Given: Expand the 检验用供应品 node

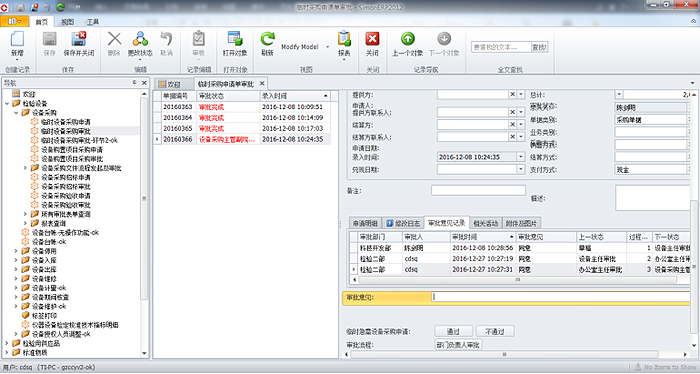Looking at the screenshot, I should [x=7, y=343].
